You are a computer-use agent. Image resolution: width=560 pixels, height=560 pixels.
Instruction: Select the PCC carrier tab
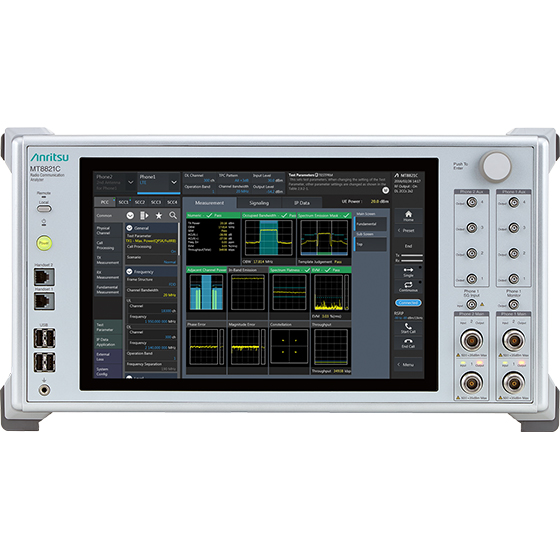tap(104, 202)
